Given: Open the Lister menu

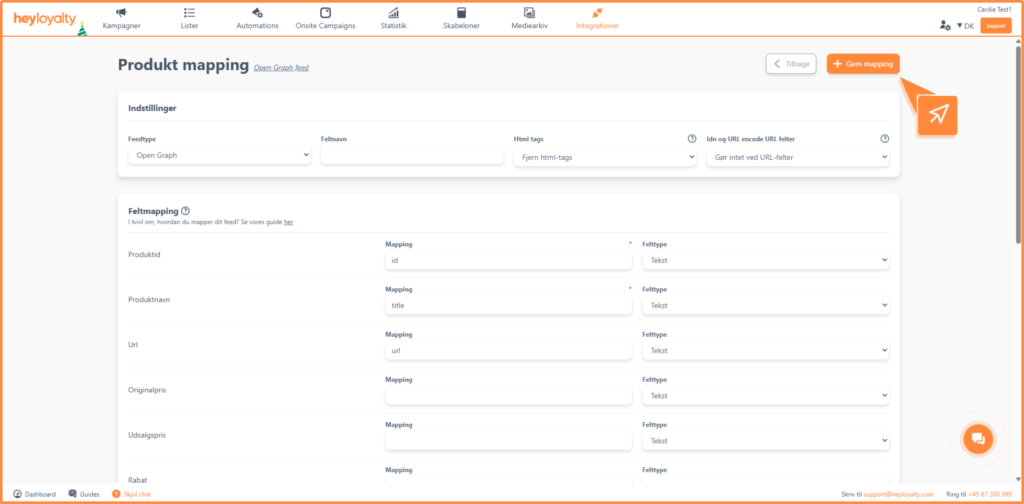Looking at the screenshot, I should (x=189, y=18).
